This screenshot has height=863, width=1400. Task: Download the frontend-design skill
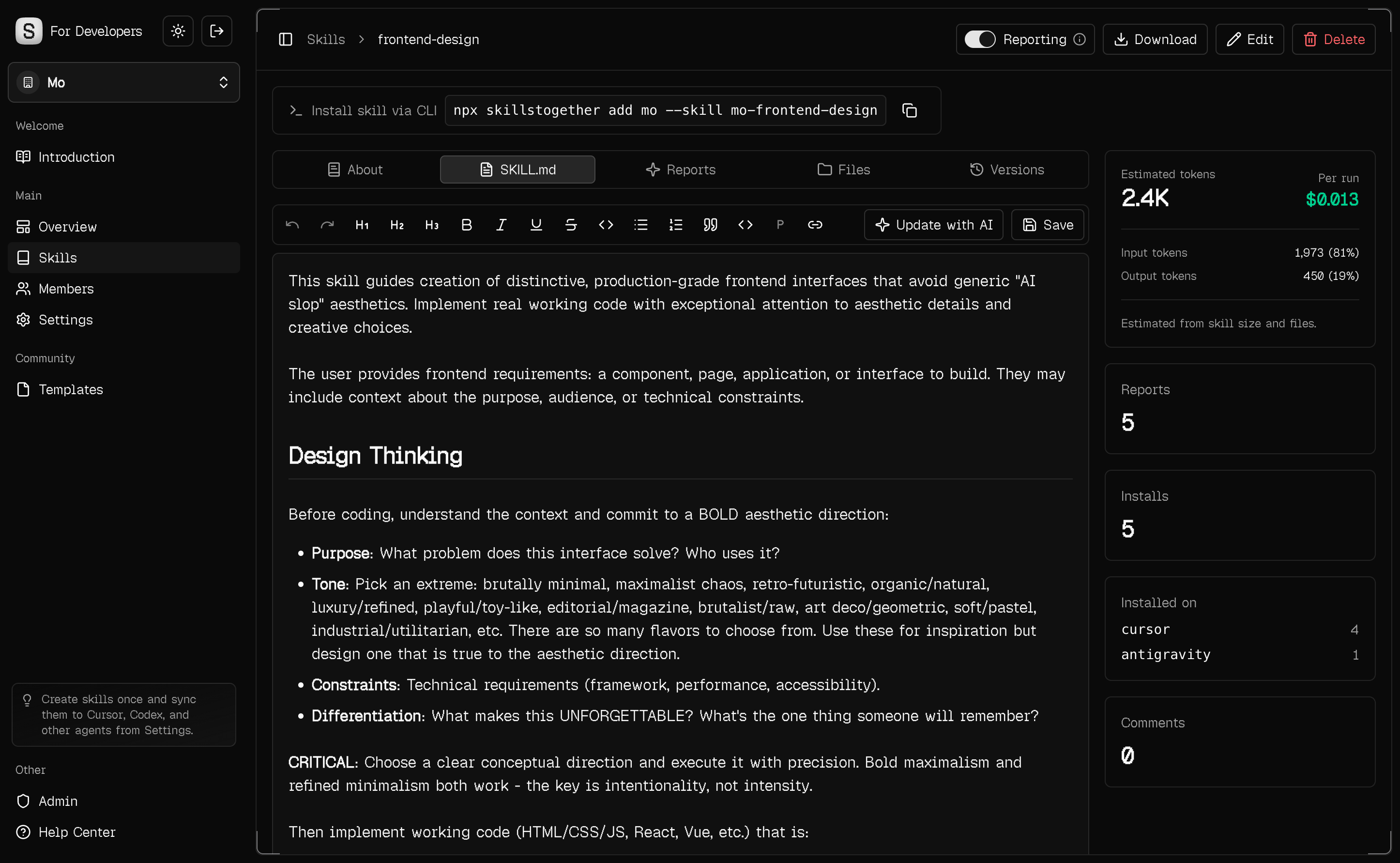click(x=1154, y=39)
